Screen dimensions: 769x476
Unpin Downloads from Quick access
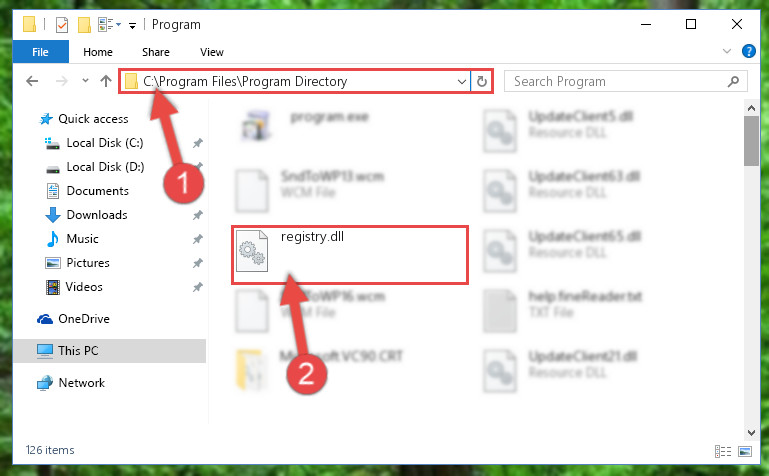click(x=198, y=215)
